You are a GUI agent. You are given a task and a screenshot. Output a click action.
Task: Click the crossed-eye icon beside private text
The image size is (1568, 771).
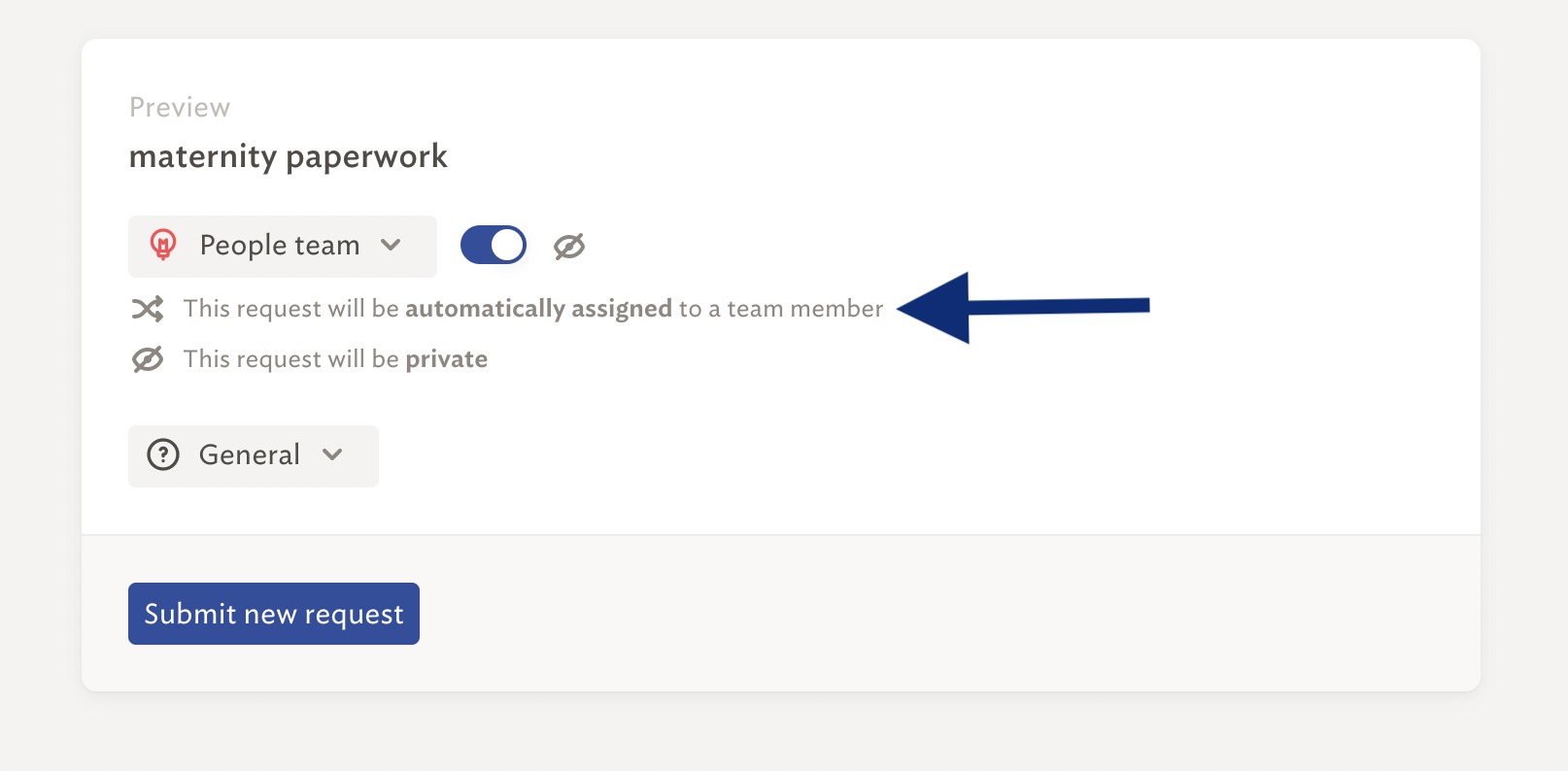pyautogui.click(x=148, y=359)
